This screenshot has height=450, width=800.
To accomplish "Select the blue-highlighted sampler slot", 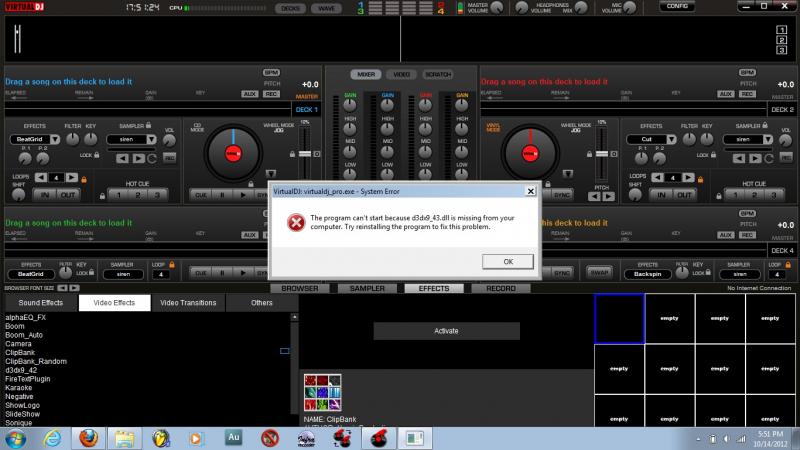I will [619, 318].
